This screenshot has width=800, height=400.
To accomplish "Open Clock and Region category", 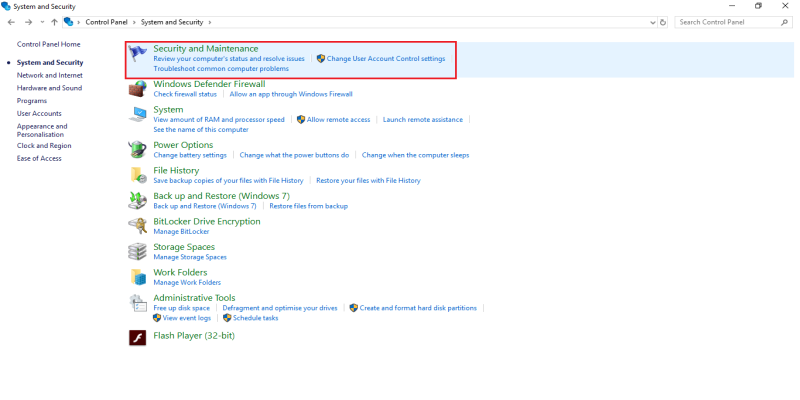I will coord(44,145).
